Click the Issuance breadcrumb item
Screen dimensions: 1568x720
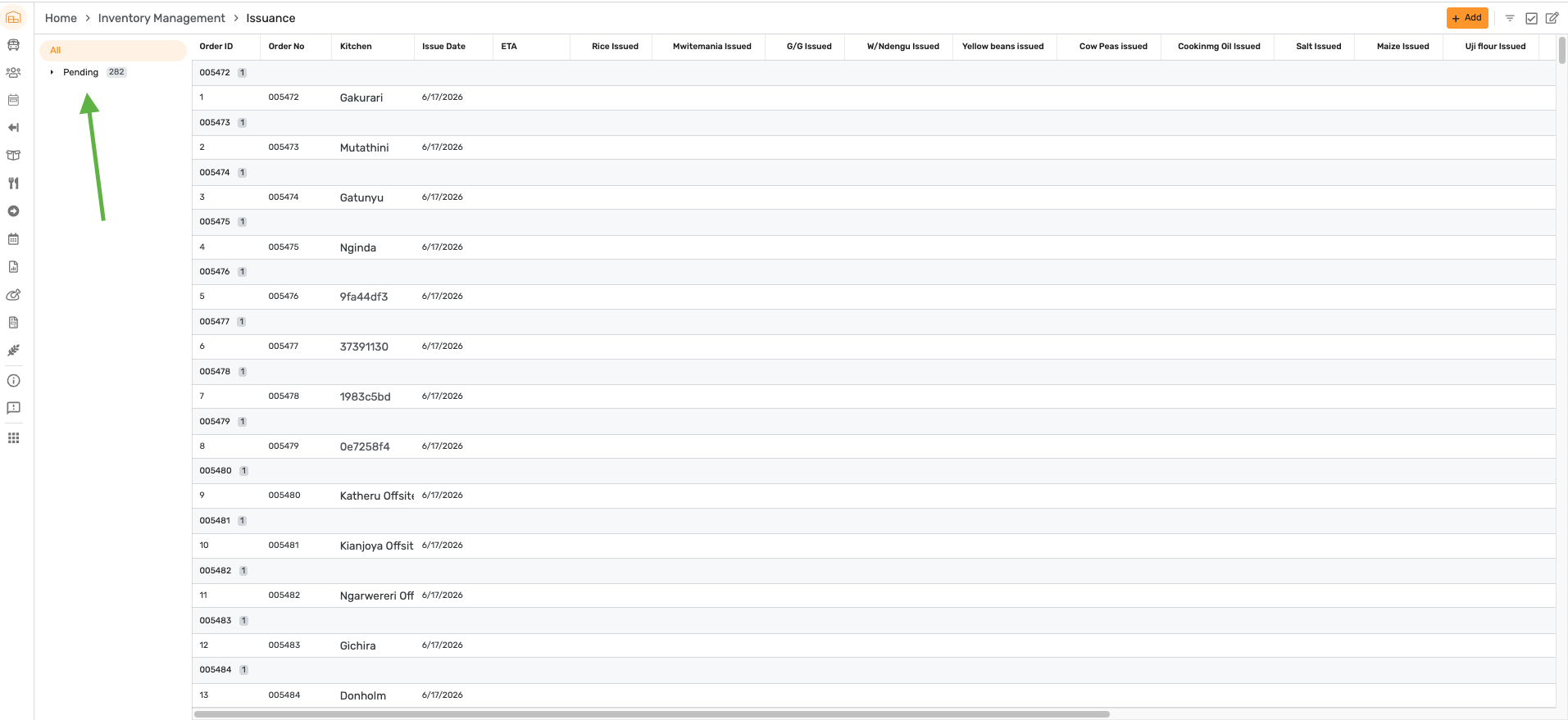[x=270, y=18]
